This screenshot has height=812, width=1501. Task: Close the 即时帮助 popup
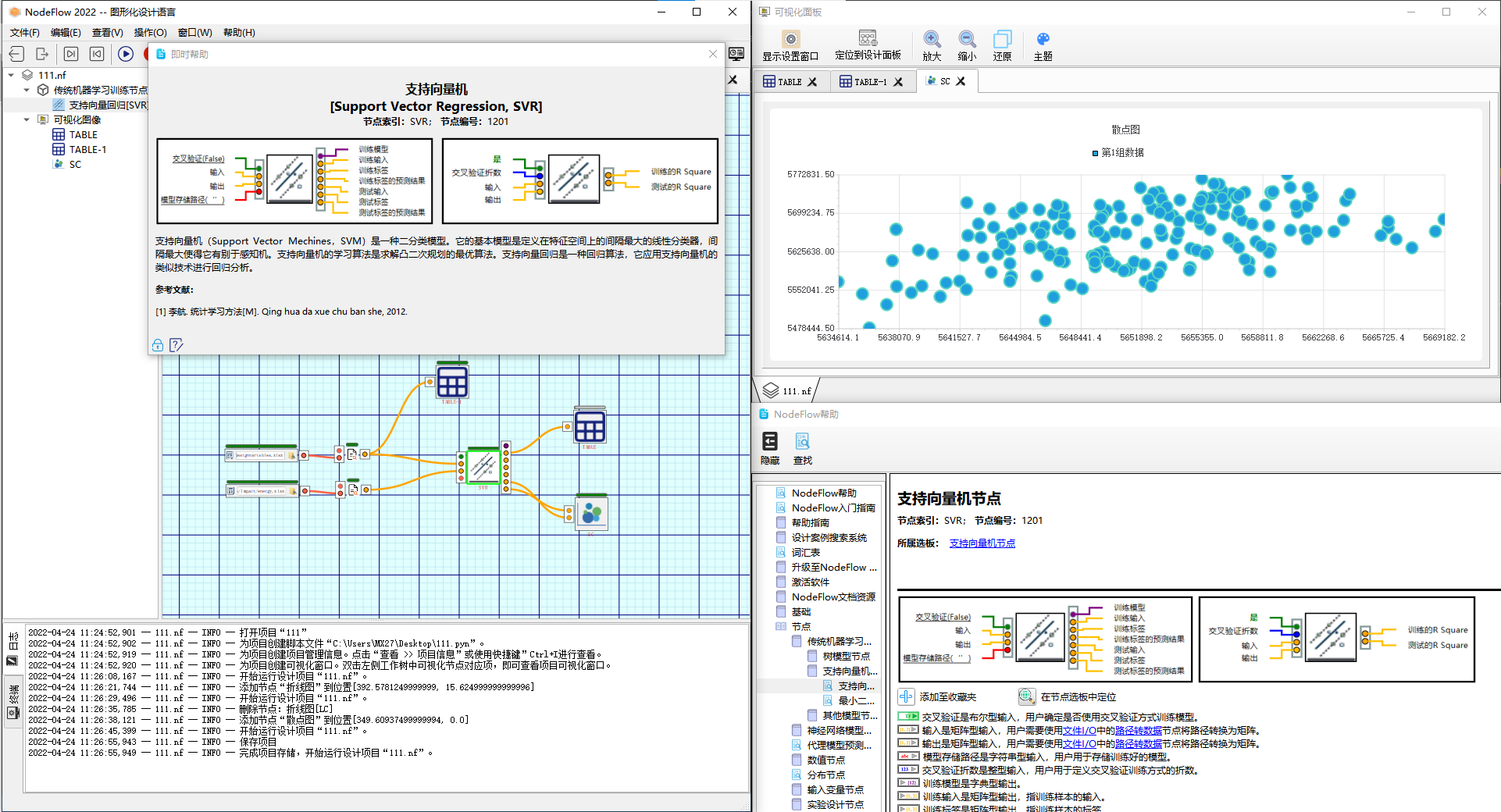click(x=713, y=54)
